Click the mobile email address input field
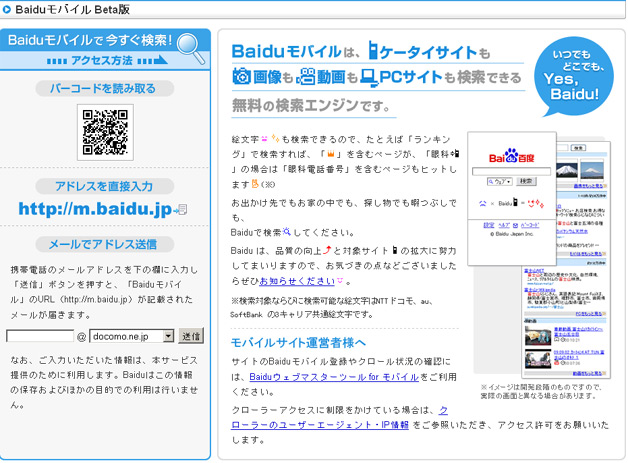The height and width of the screenshot is (463, 628). click(41, 336)
